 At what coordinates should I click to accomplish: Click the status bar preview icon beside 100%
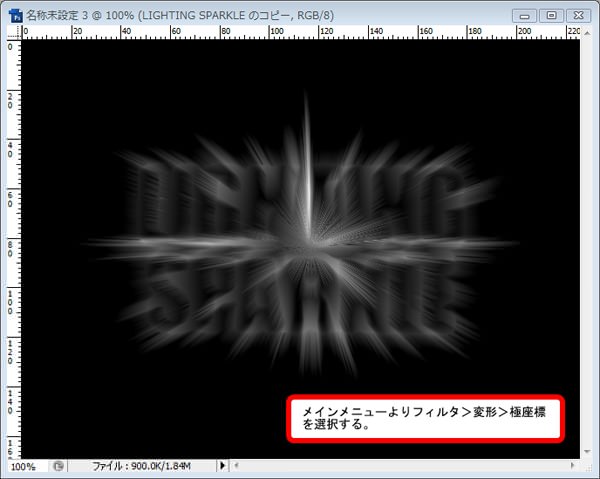click(58, 466)
